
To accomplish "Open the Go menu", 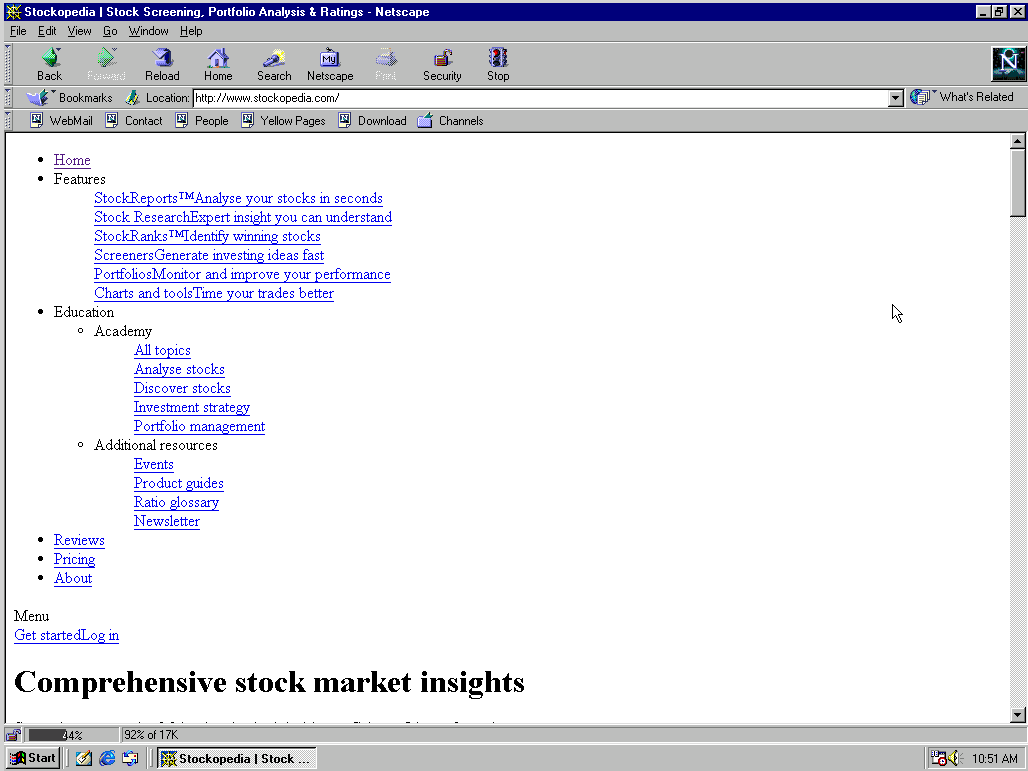I will [110, 31].
